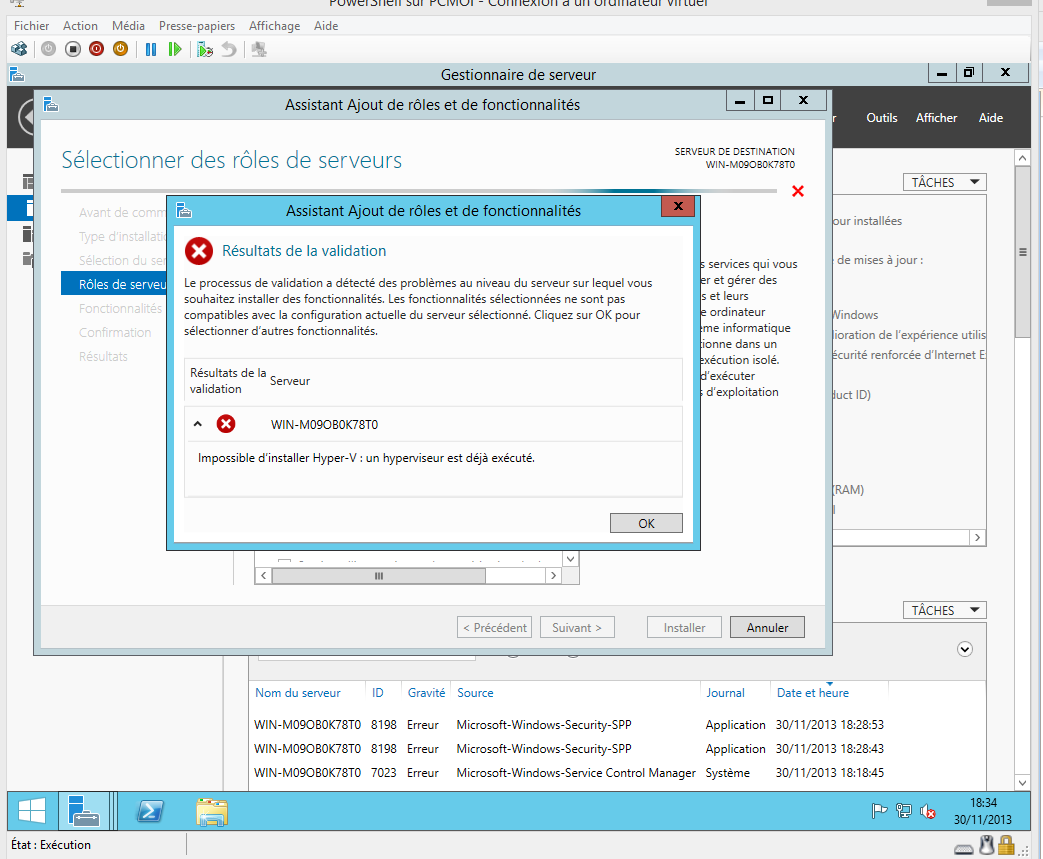Click the Précédent wizard button
Image resolution: width=1043 pixels, height=859 pixels.
click(x=494, y=627)
